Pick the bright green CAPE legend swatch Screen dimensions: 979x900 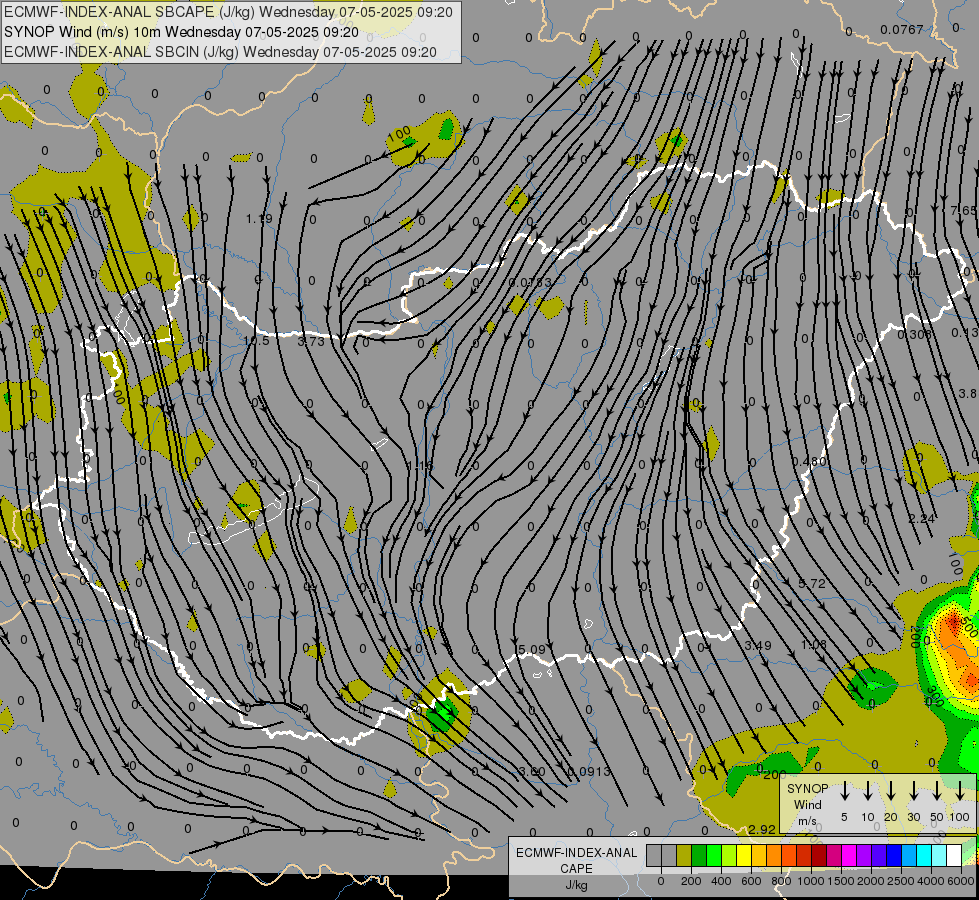(714, 856)
